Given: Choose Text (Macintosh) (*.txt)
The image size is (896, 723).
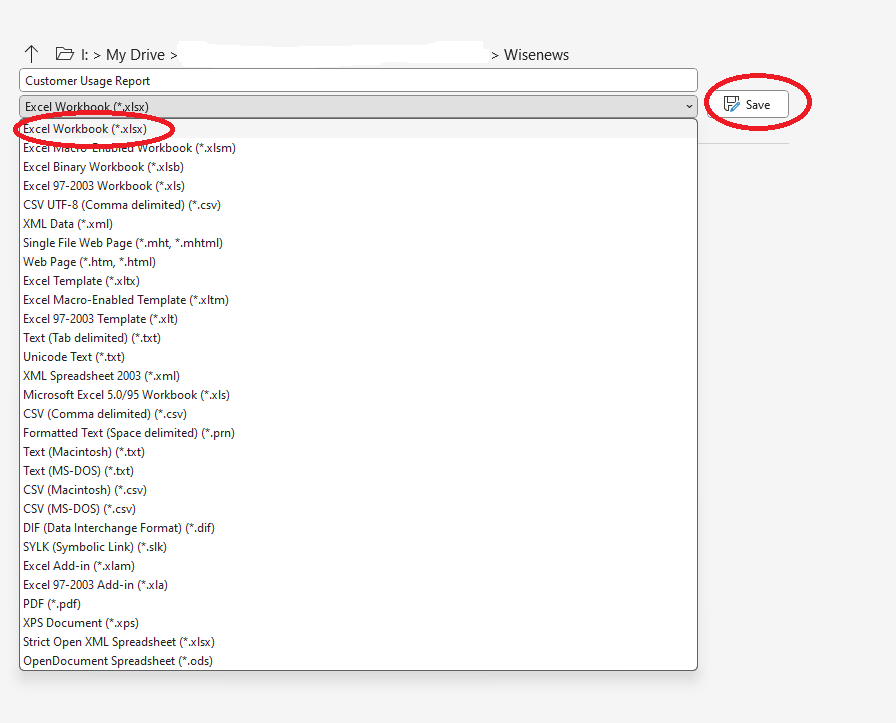Looking at the screenshot, I should (x=358, y=452).
